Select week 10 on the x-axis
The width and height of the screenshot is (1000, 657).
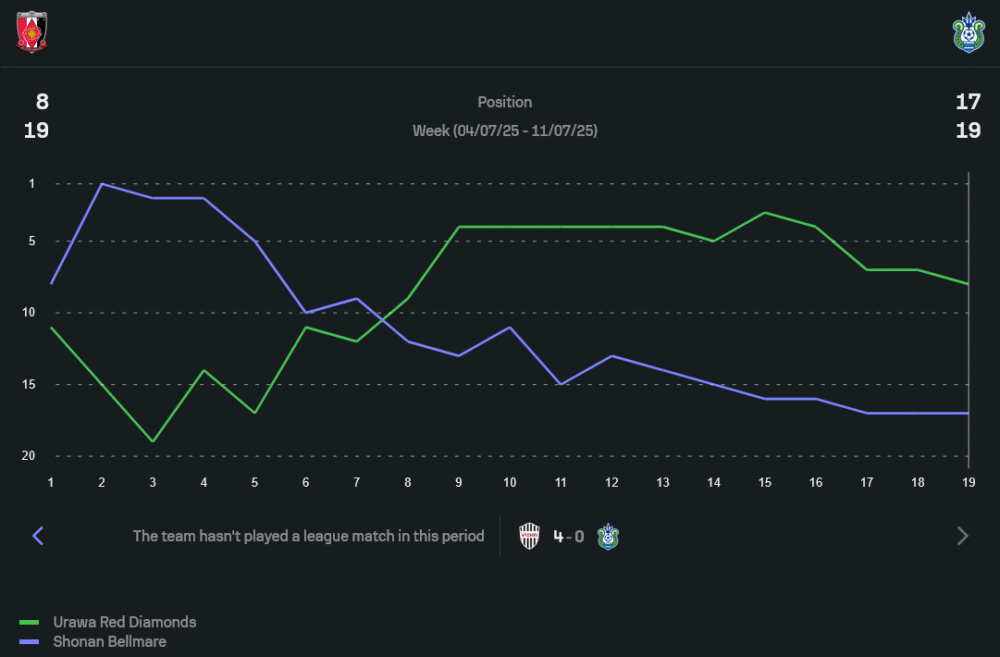(510, 481)
